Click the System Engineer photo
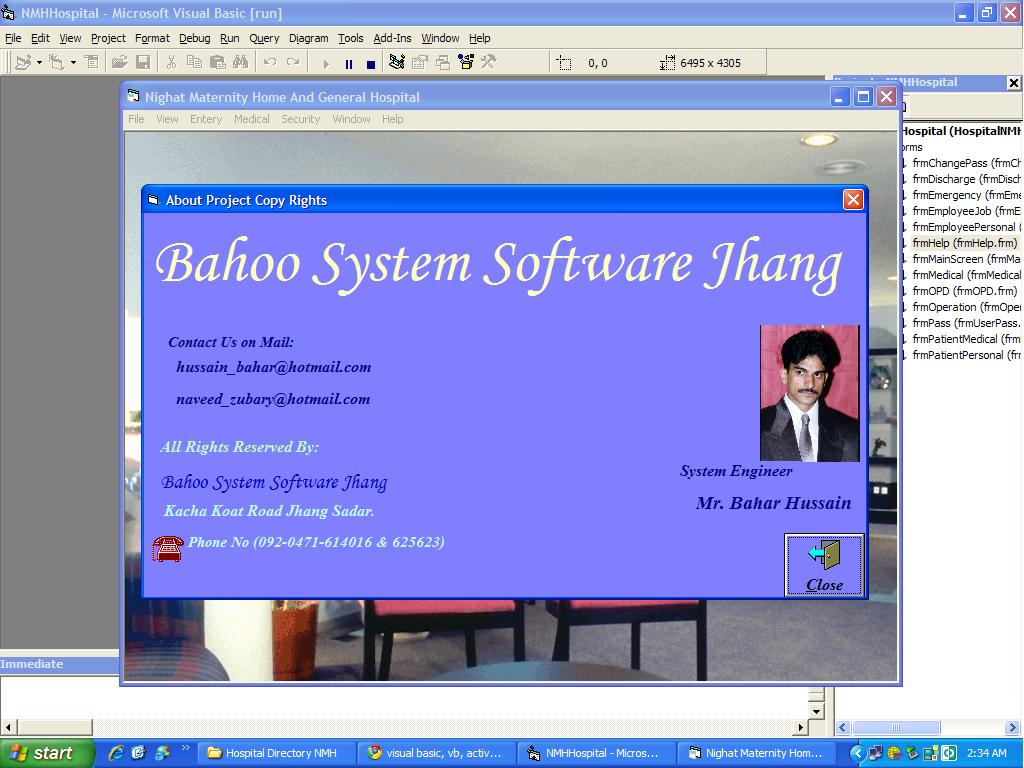 click(809, 393)
